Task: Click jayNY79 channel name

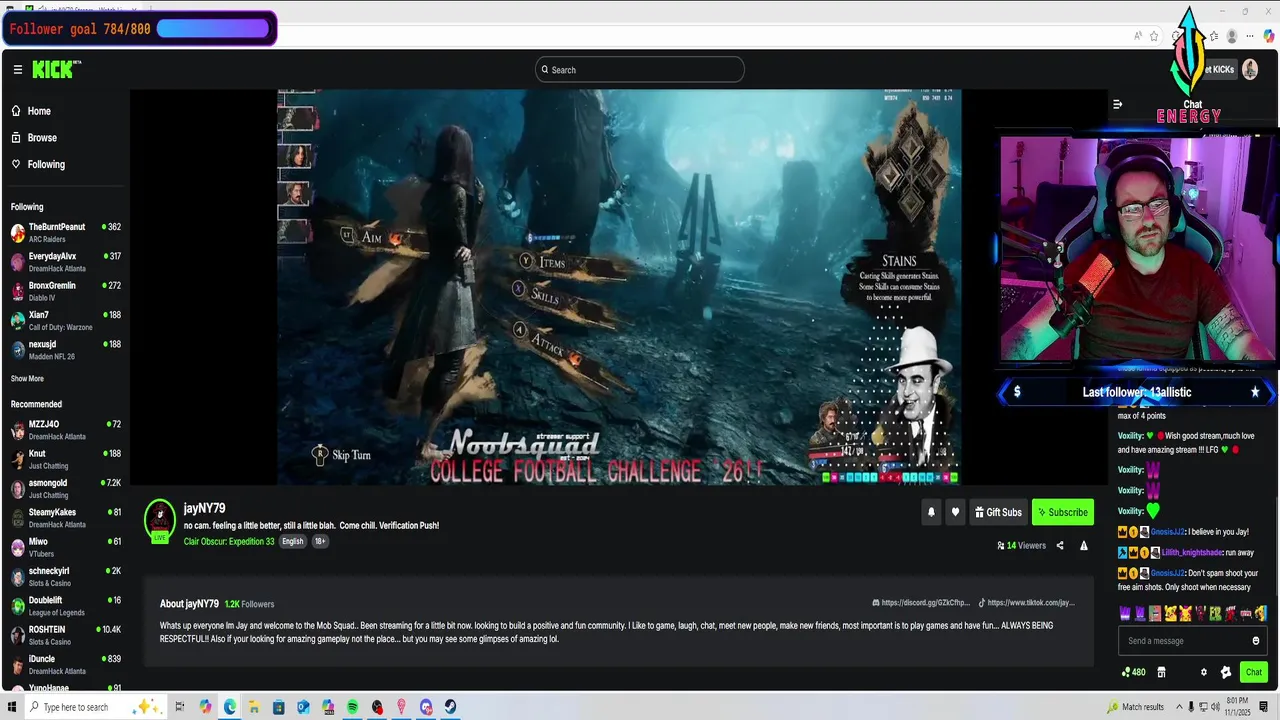Action: (x=204, y=508)
